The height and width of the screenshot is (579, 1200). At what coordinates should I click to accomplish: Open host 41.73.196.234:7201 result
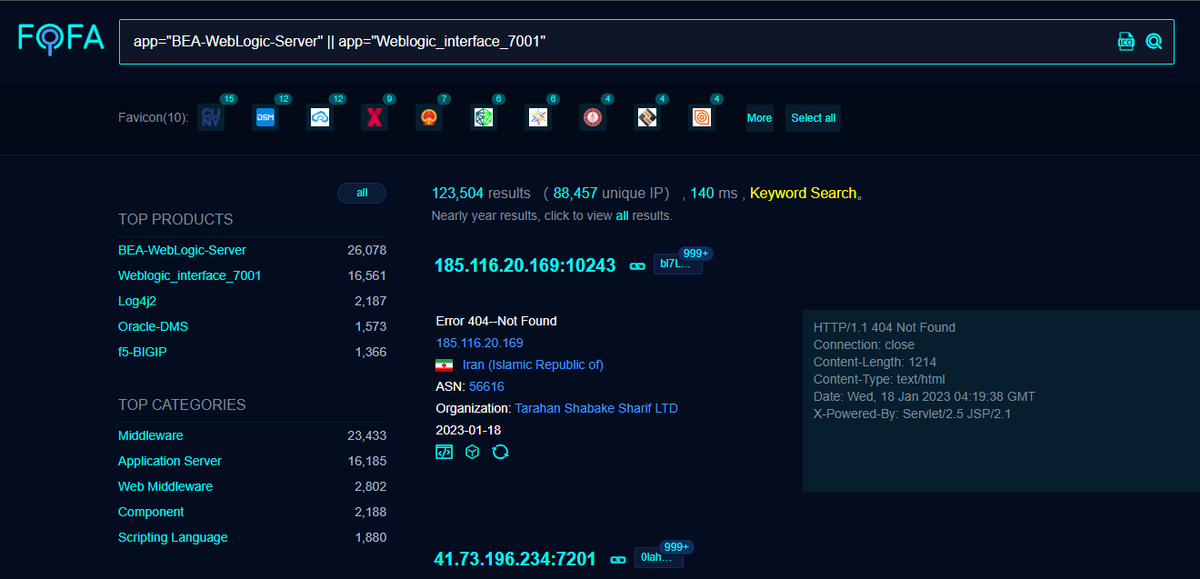click(515, 559)
